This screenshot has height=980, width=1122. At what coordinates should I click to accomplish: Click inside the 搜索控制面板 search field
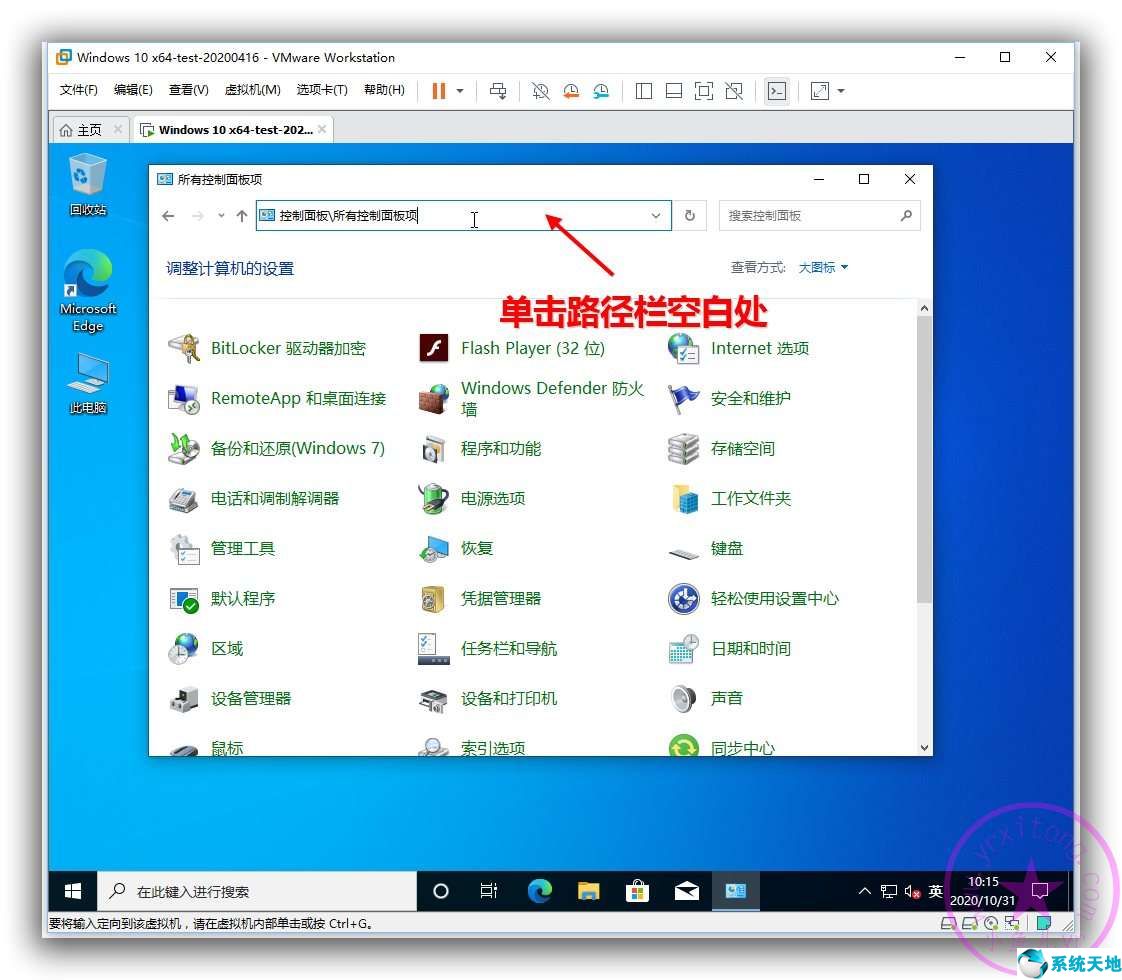819,215
